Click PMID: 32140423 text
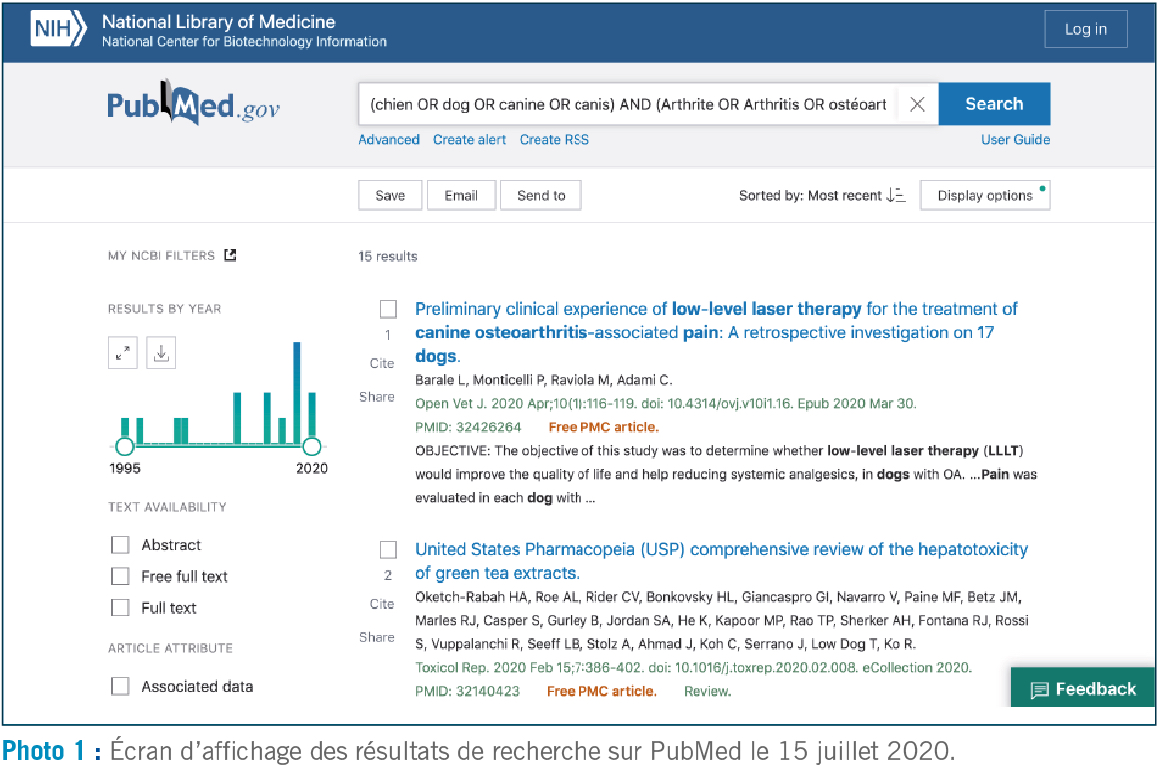Screen dimensions: 1160x765 [467, 691]
